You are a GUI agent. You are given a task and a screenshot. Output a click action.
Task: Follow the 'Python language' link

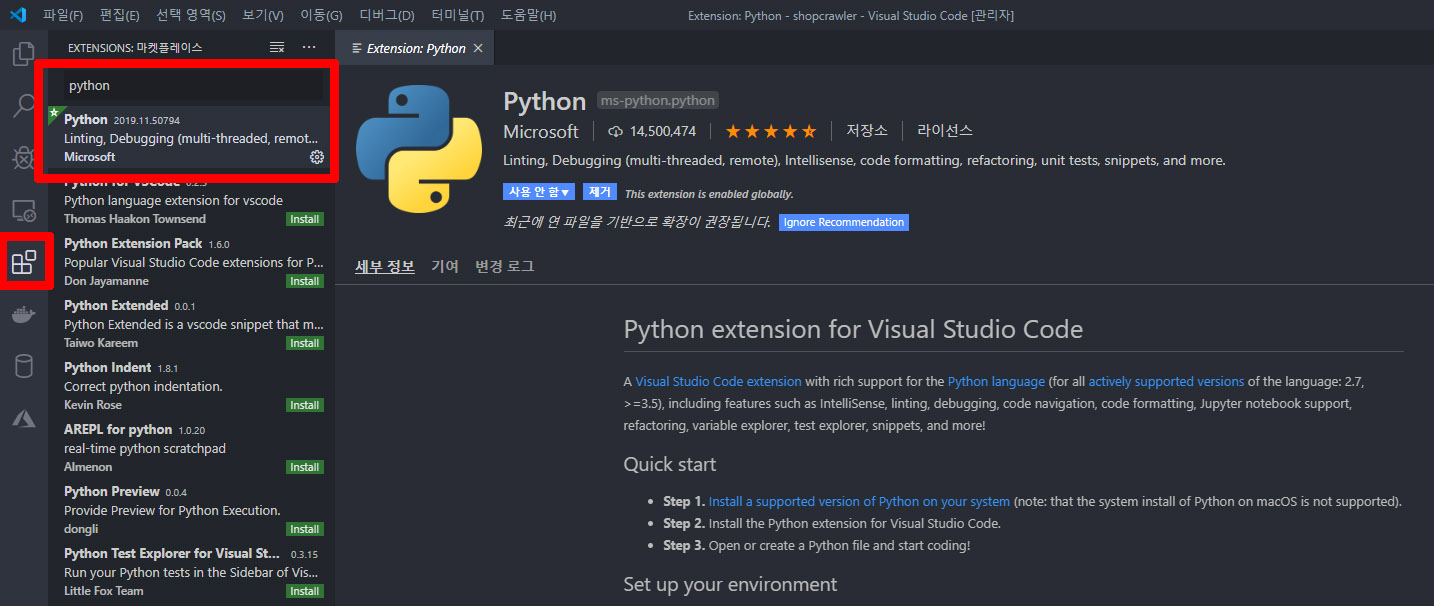point(996,381)
